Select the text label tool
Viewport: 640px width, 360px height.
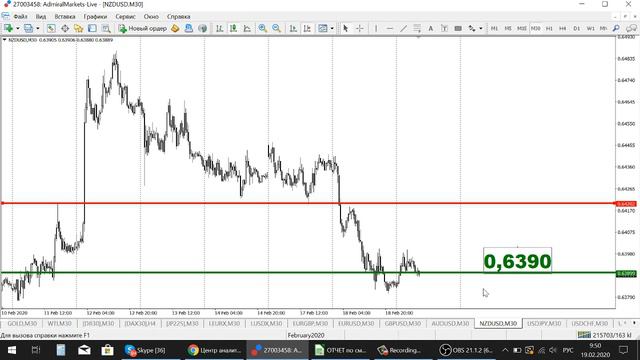click(x=444, y=28)
